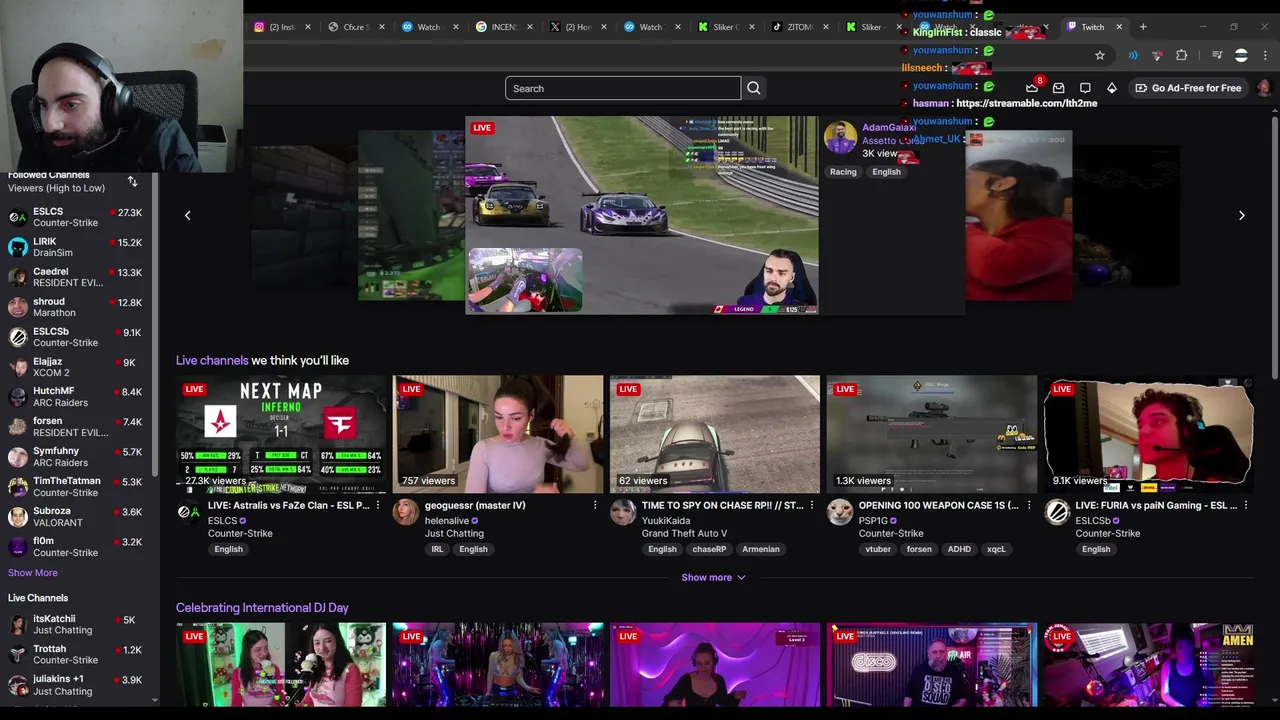Switch to the Instagram tab
1280x720 pixels.
[x=280, y=27]
